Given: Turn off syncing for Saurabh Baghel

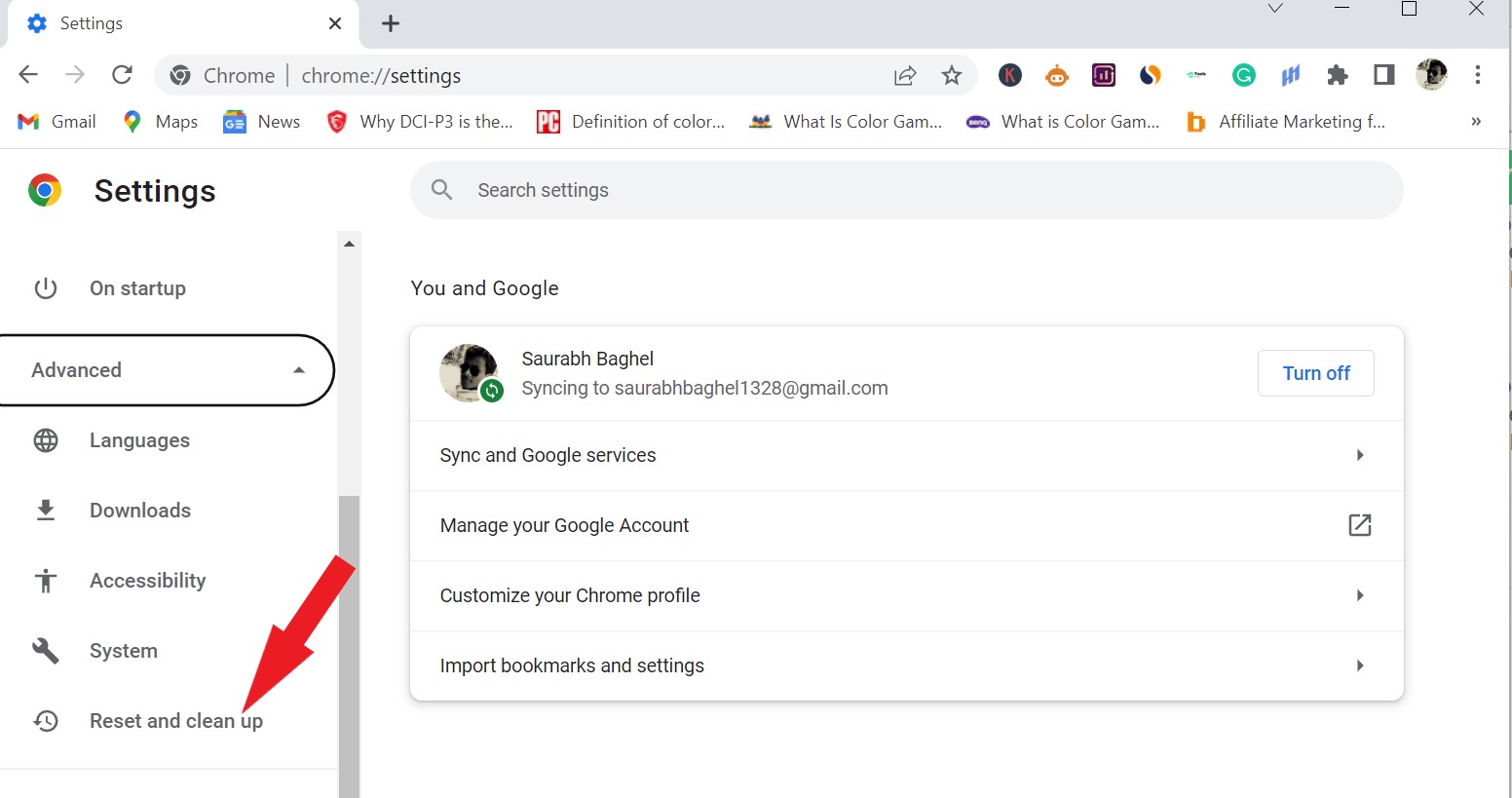Looking at the screenshot, I should point(1316,373).
